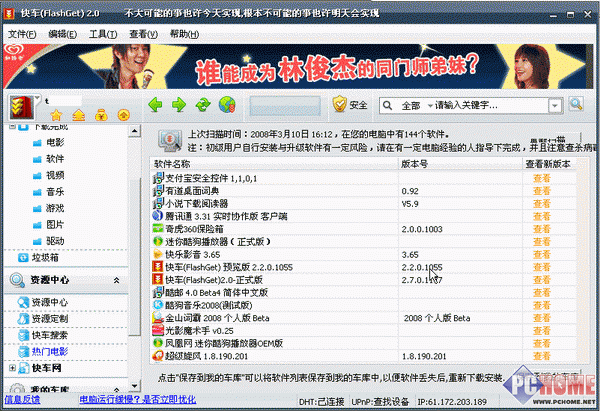
Task: Click the 软件名称 column header
Action: tap(274, 164)
